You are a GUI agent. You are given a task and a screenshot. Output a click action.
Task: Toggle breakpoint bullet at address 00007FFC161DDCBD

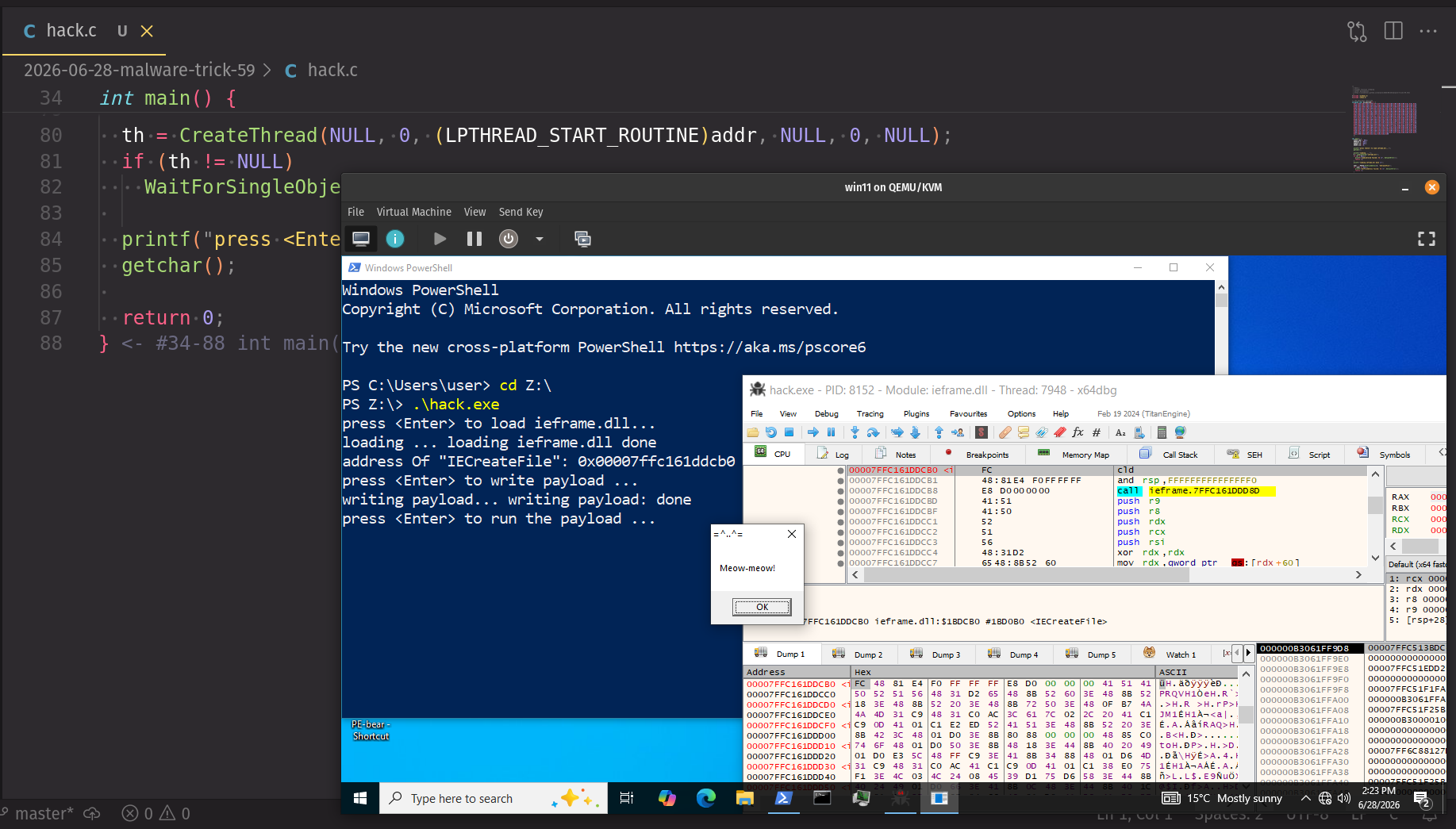[x=841, y=501]
